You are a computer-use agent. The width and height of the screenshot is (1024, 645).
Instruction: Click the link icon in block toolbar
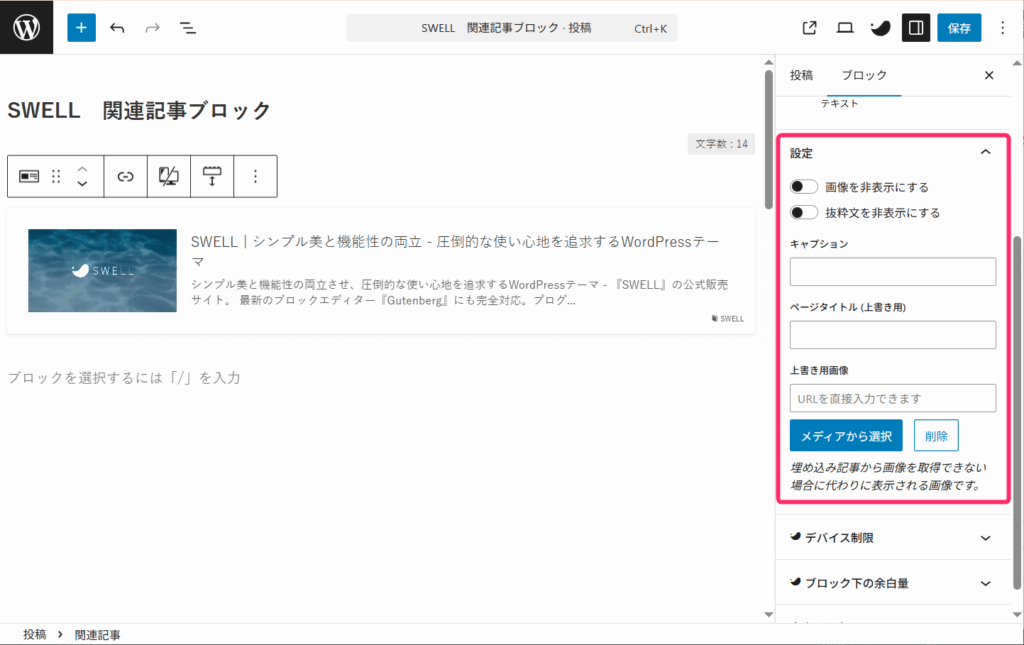pos(125,176)
